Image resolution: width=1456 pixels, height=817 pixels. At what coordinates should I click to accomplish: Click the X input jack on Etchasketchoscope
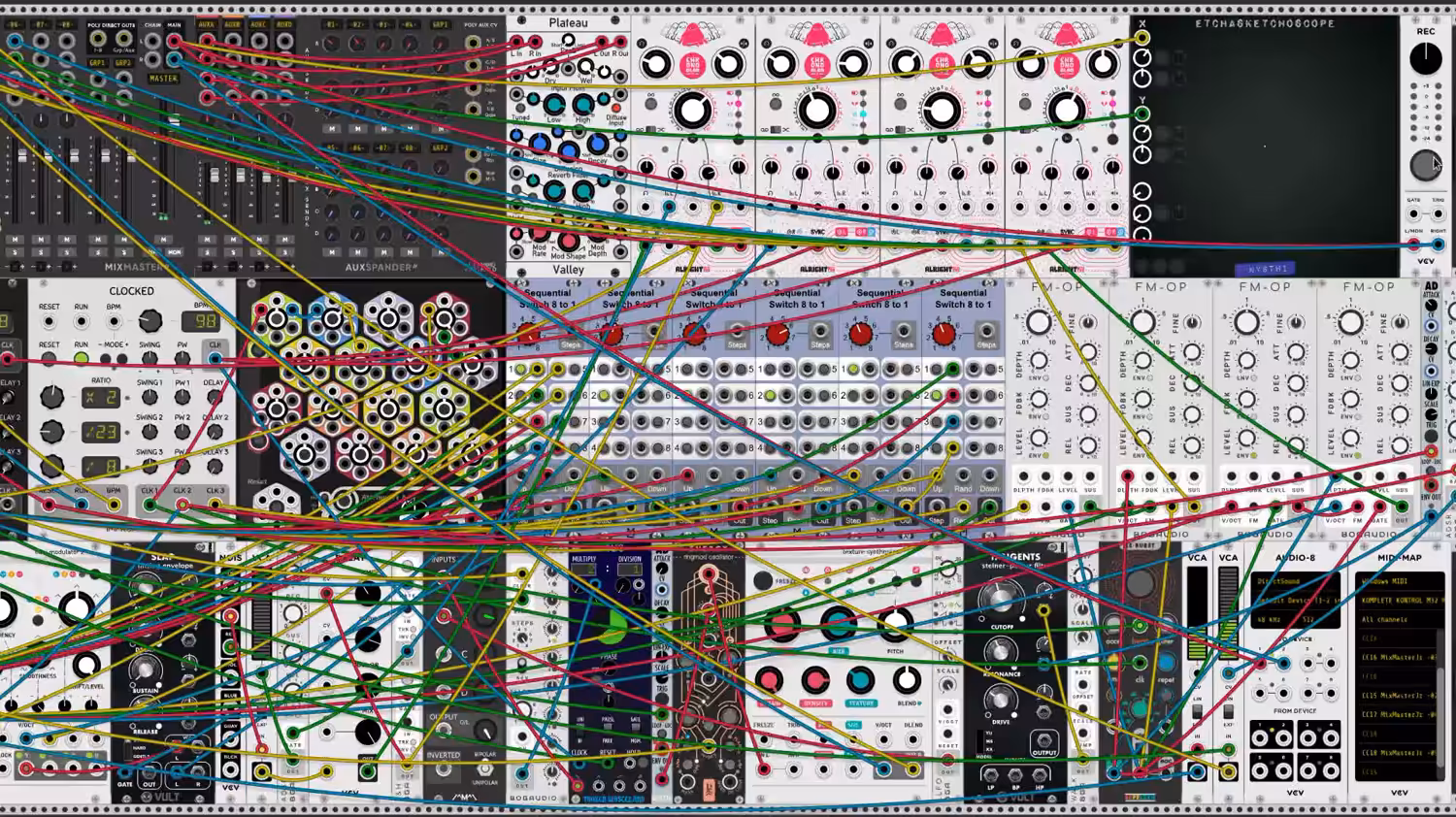point(1142,38)
